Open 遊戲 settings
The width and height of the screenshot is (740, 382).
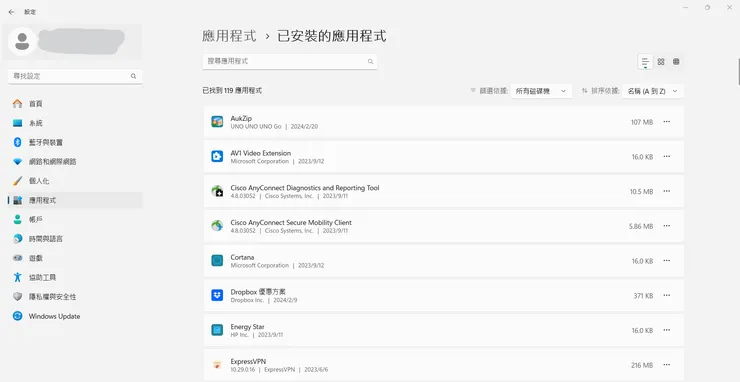[x=75, y=258]
